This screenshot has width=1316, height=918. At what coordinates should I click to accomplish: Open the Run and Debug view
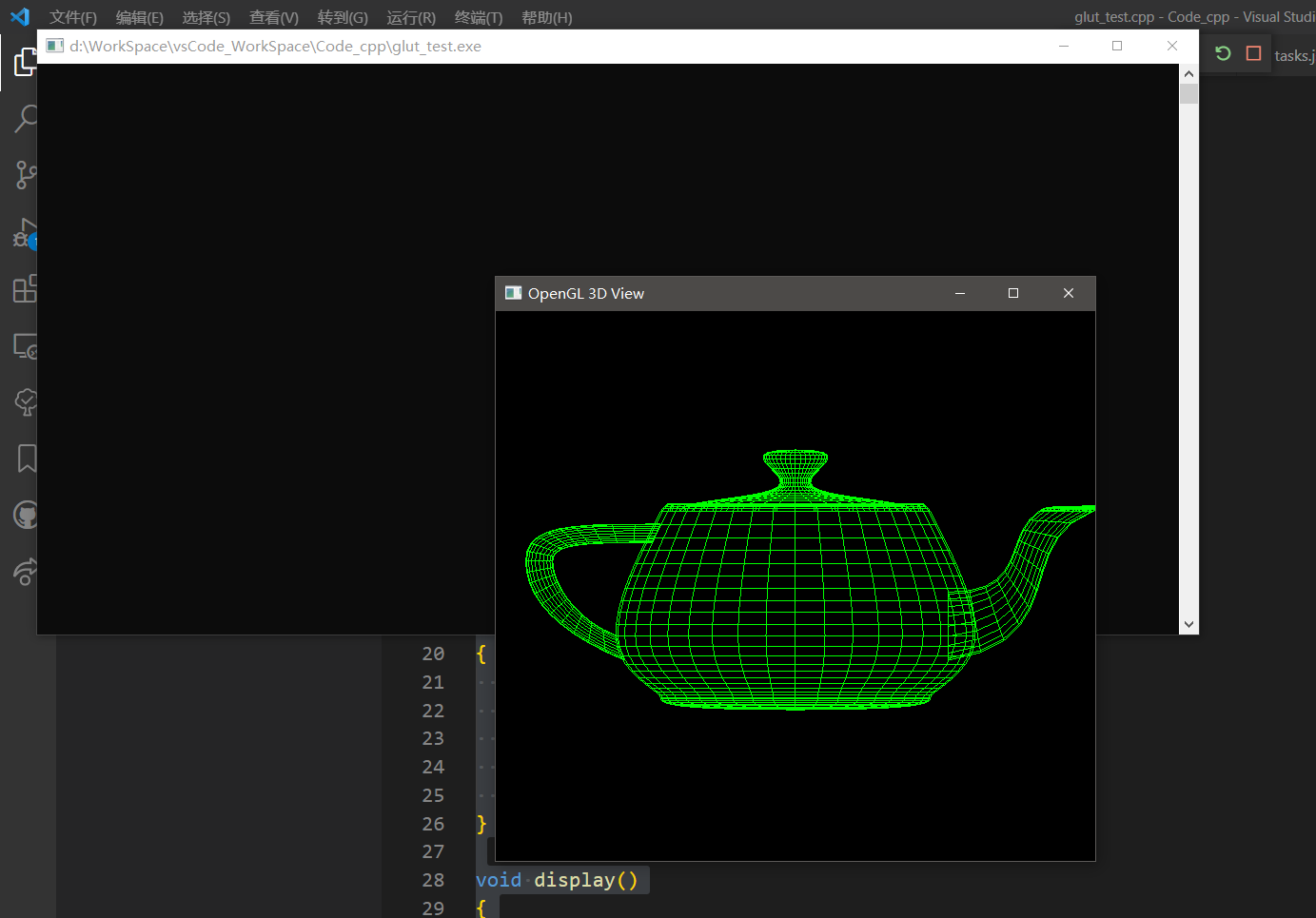pos(24,233)
